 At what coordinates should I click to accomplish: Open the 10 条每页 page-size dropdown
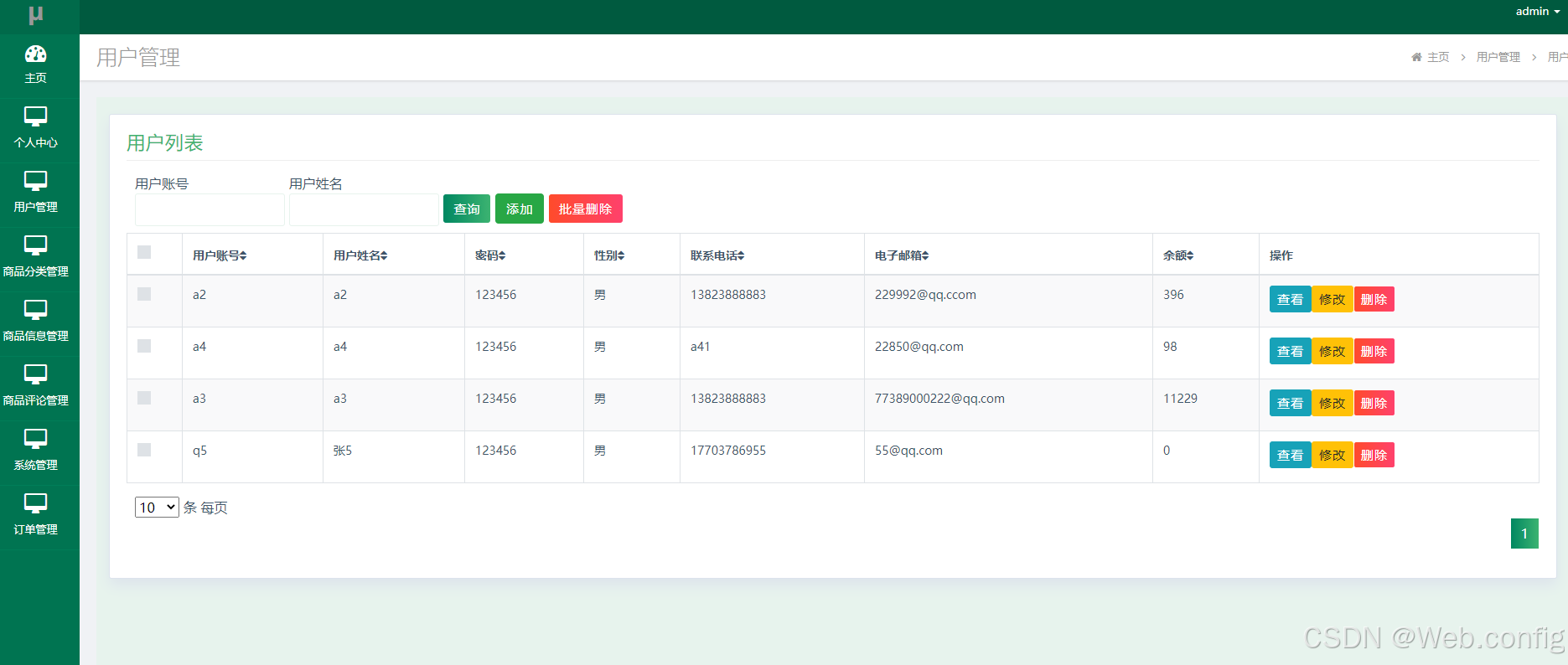pyautogui.click(x=157, y=507)
